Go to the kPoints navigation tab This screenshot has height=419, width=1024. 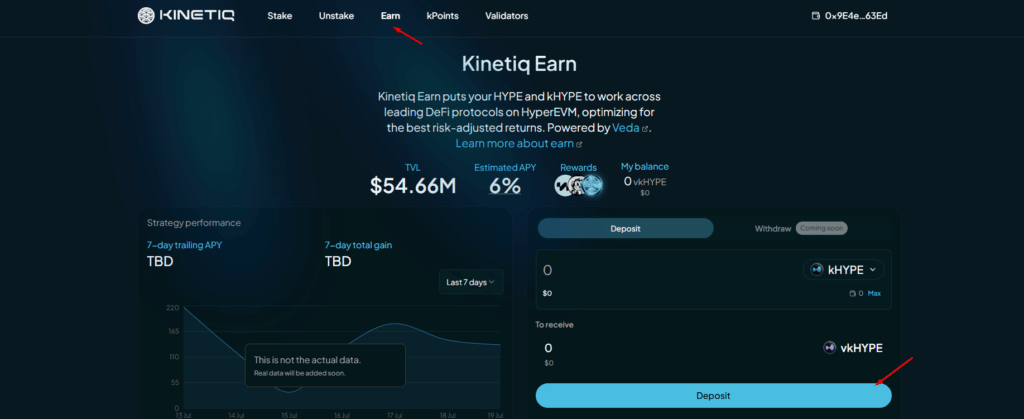442,16
